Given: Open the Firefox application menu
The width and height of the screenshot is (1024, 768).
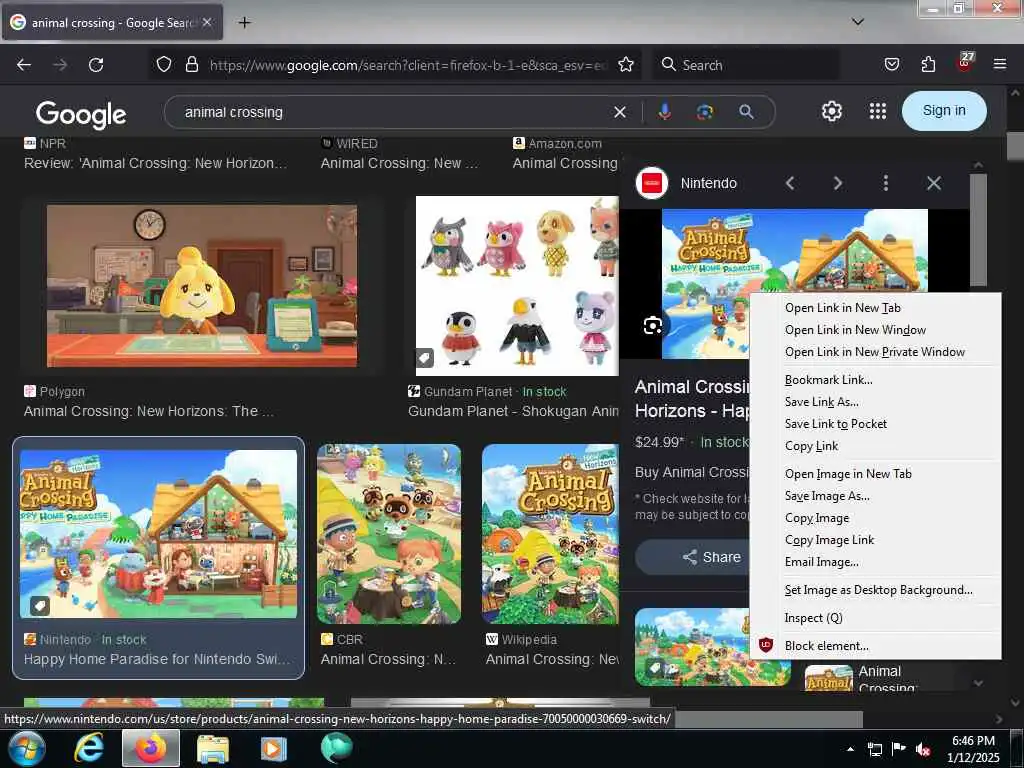Looking at the screenshot, I should click(x=999, y=64).
